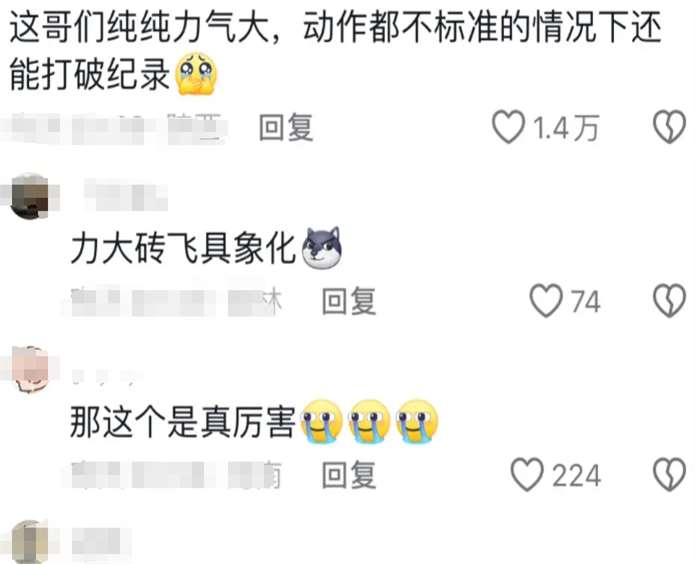Like the 力大砖飞具象化 comment
This screenshot has width=695, height=564.
(546, 301)
